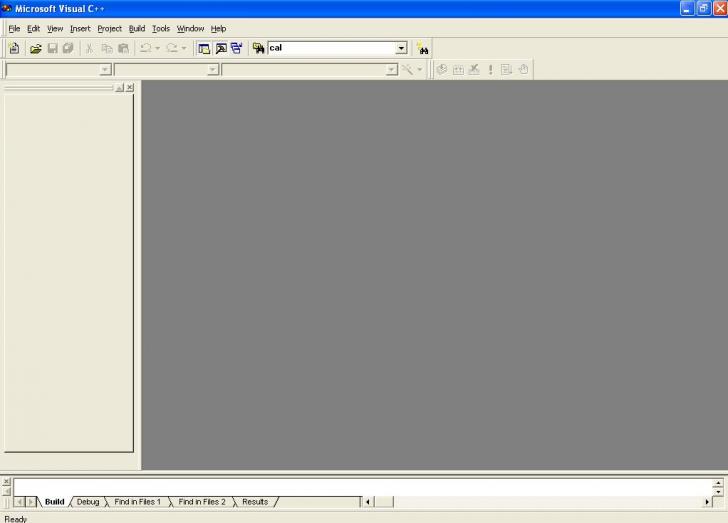728x523 pixels.
Task: Switch to the Debug output tab
Action: 88,502
